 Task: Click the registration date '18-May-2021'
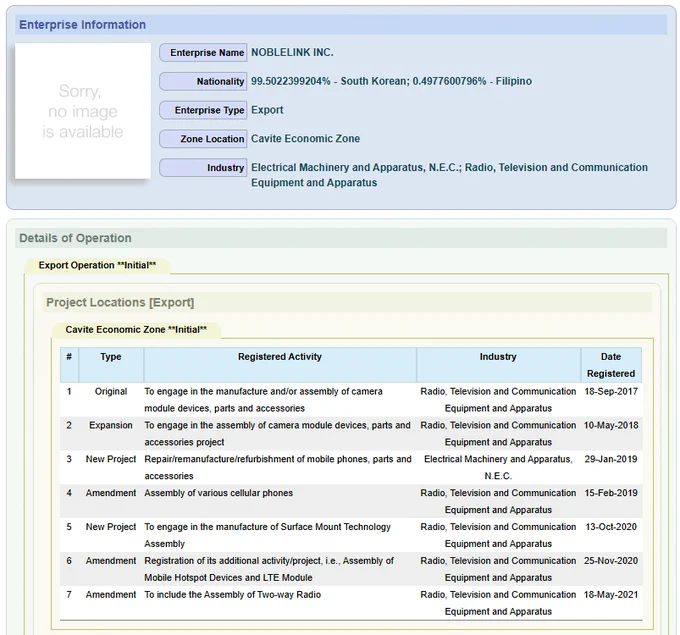[x=611, y=594]
